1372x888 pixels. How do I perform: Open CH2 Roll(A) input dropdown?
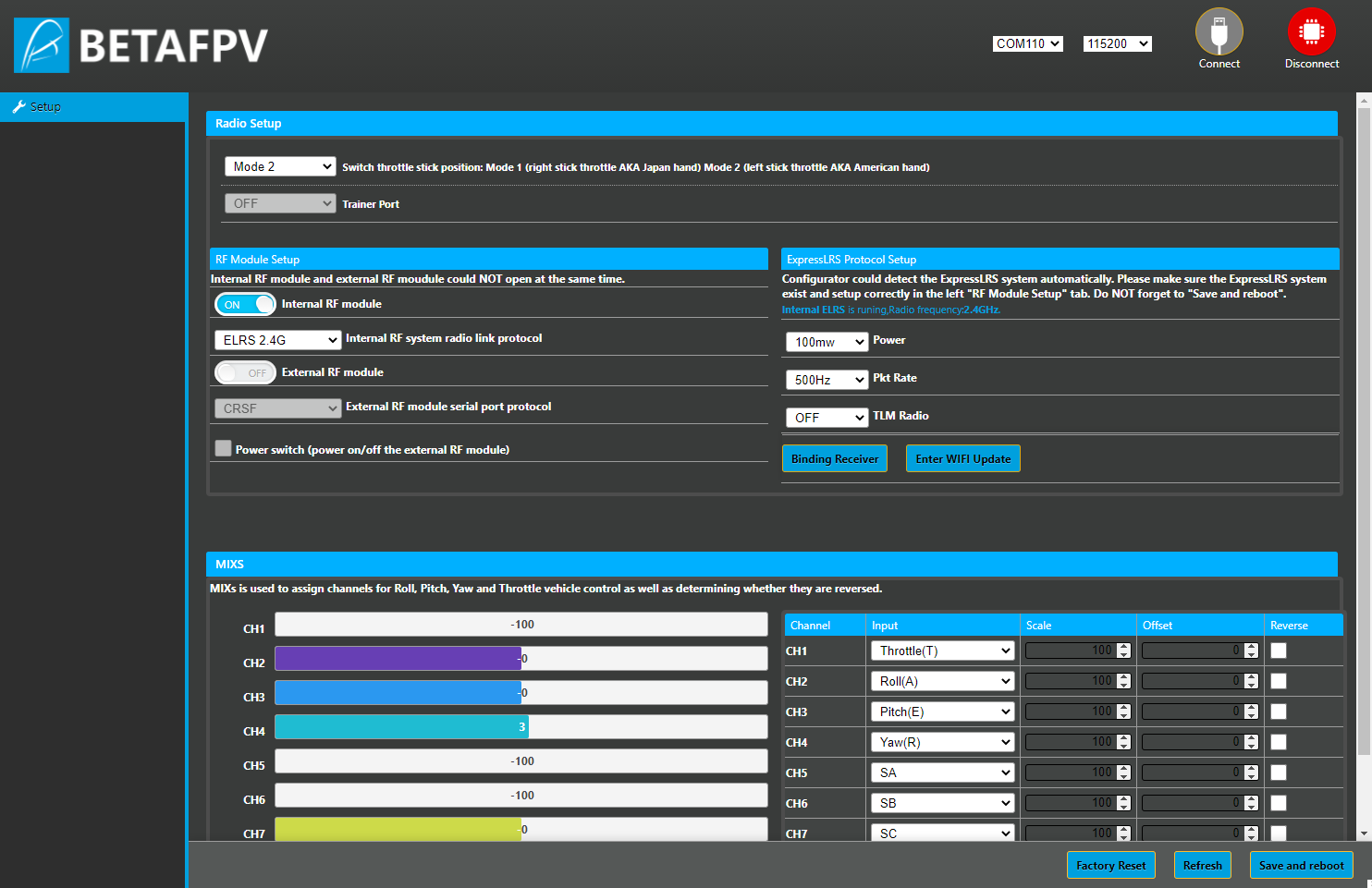(x=942, y=681)
